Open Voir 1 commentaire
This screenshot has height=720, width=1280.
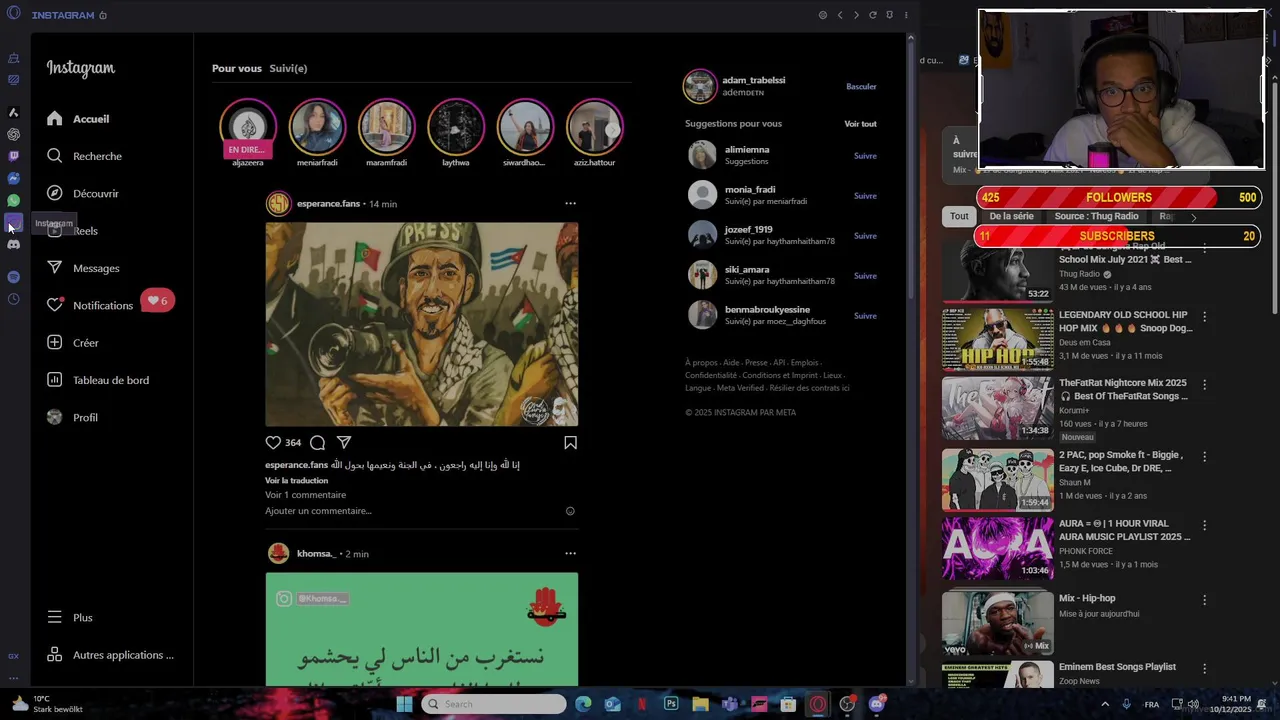coord(305,495)
